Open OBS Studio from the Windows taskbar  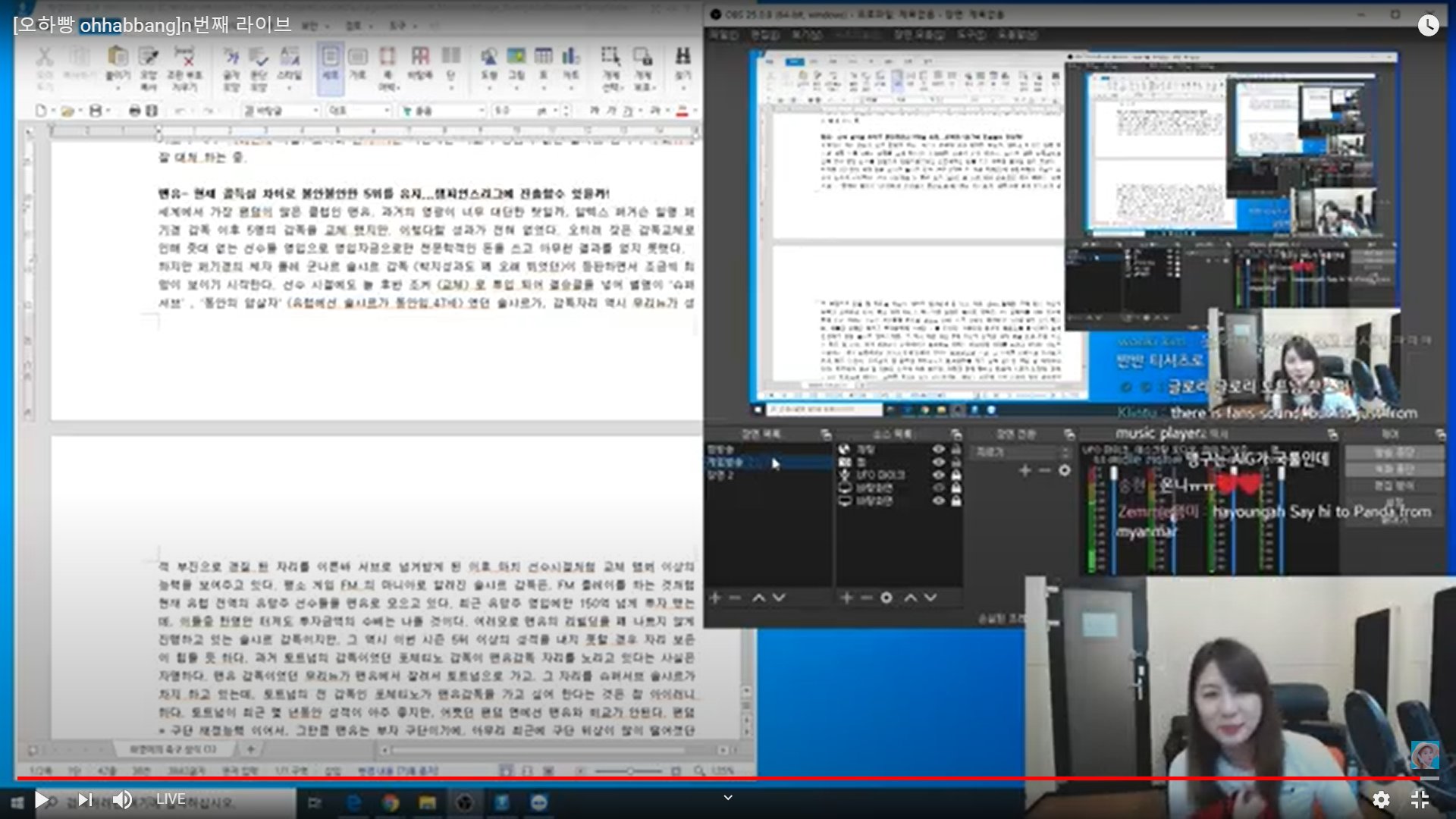pyautogui.click(x=465, y=802)
